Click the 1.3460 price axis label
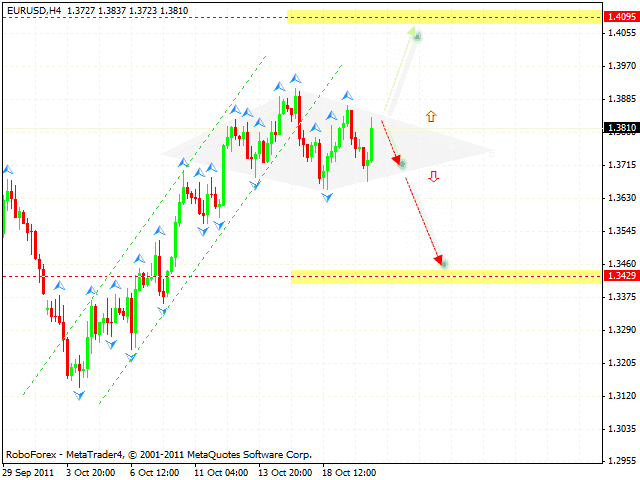 tap(622, 264)
